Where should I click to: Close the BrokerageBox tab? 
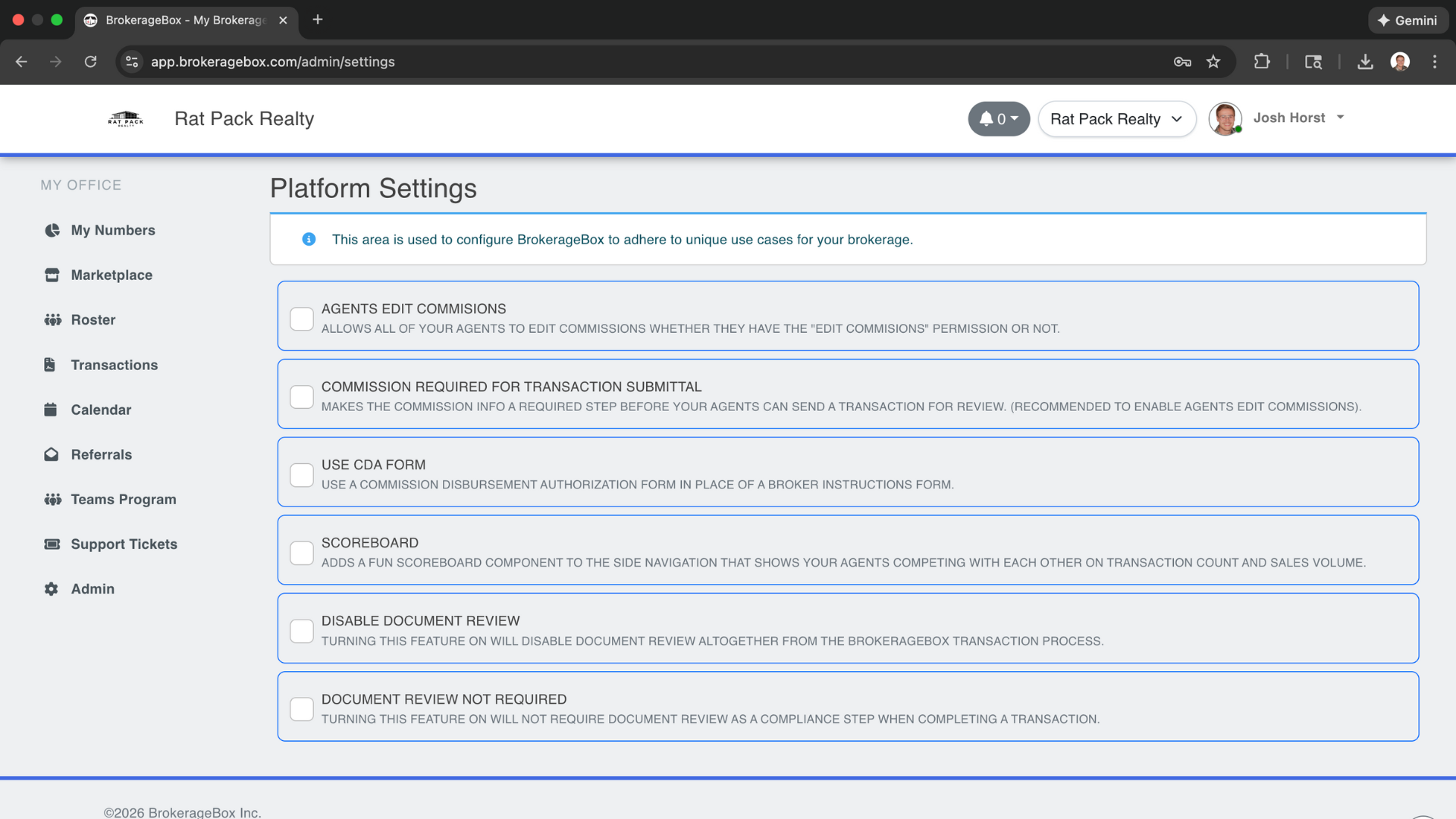coord(283,20)
